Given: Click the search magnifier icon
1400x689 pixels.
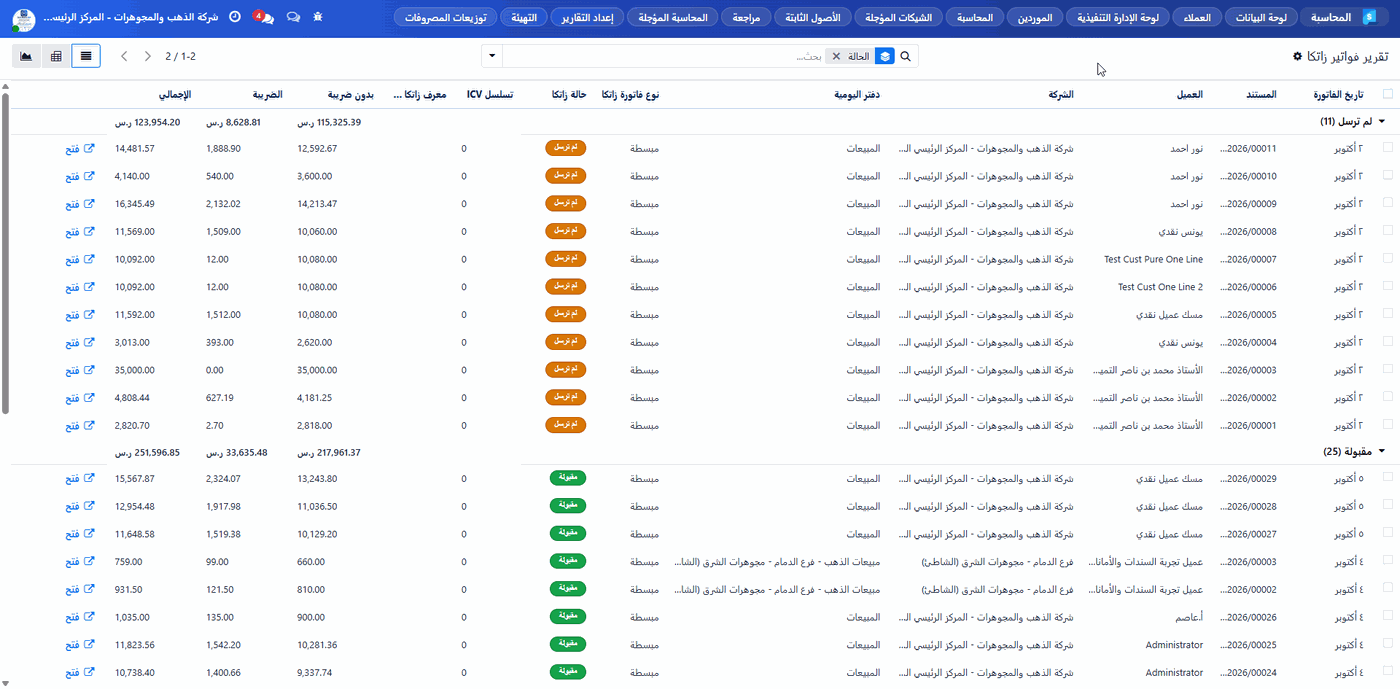Looking at the screenshot, I should tap(906, 56).
